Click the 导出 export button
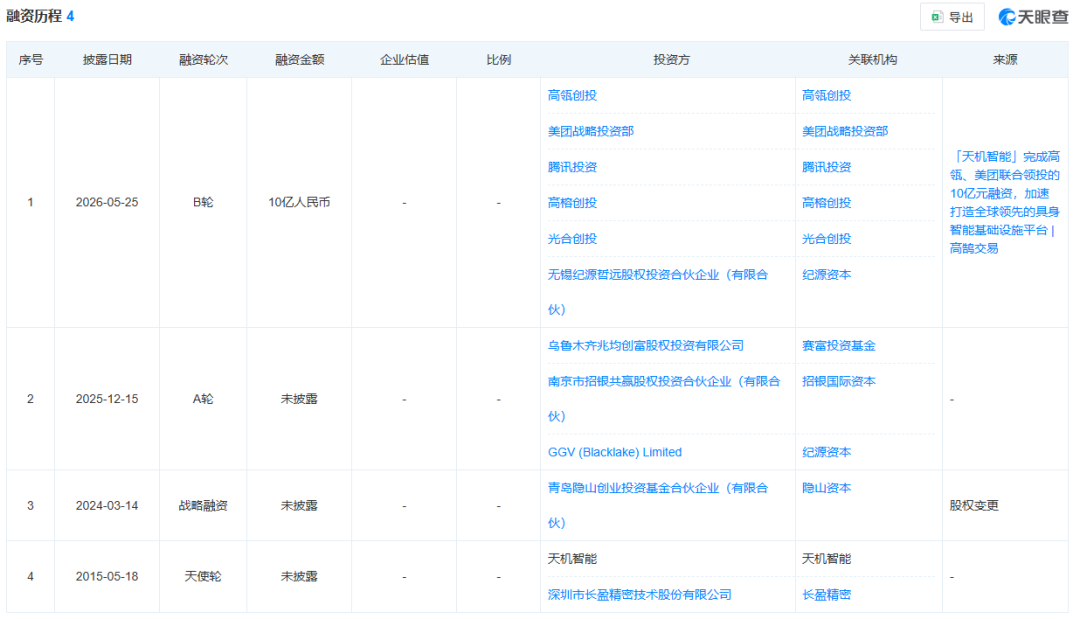This screenshot has height=619, width=1080. coord(952,17)
